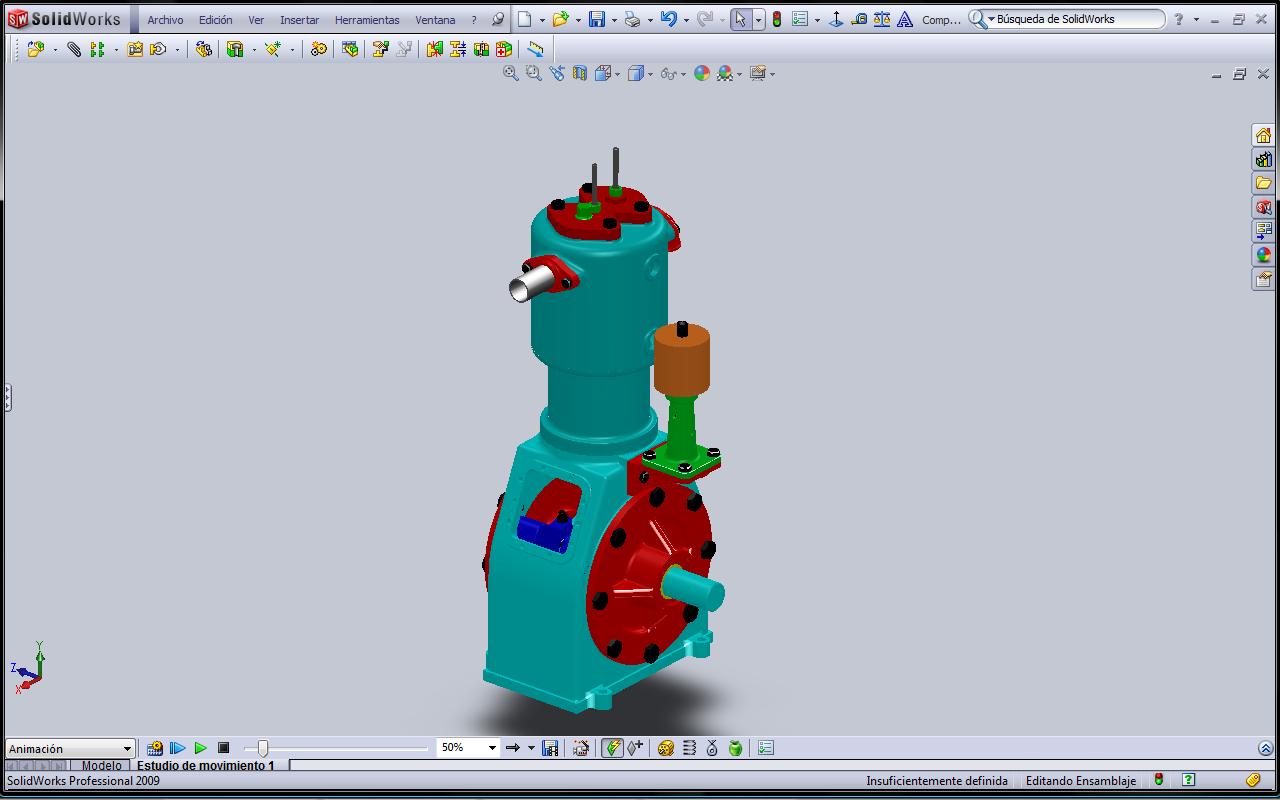
Task: Switch to Estudio de movimiento 1 tab
Action: point(205,765)
